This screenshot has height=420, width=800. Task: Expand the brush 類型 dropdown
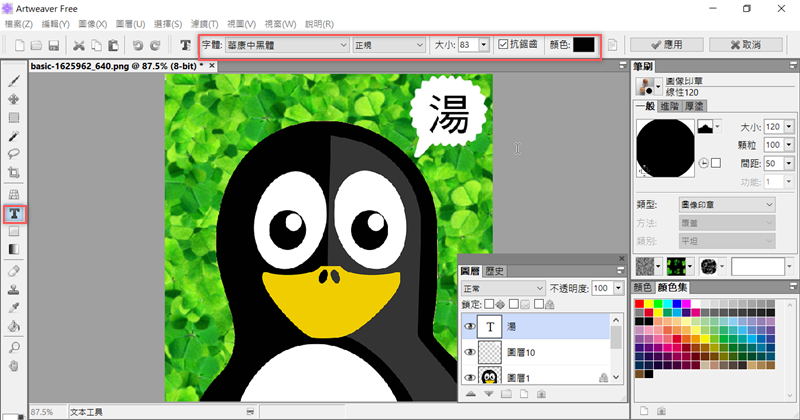tap(726, 204)
